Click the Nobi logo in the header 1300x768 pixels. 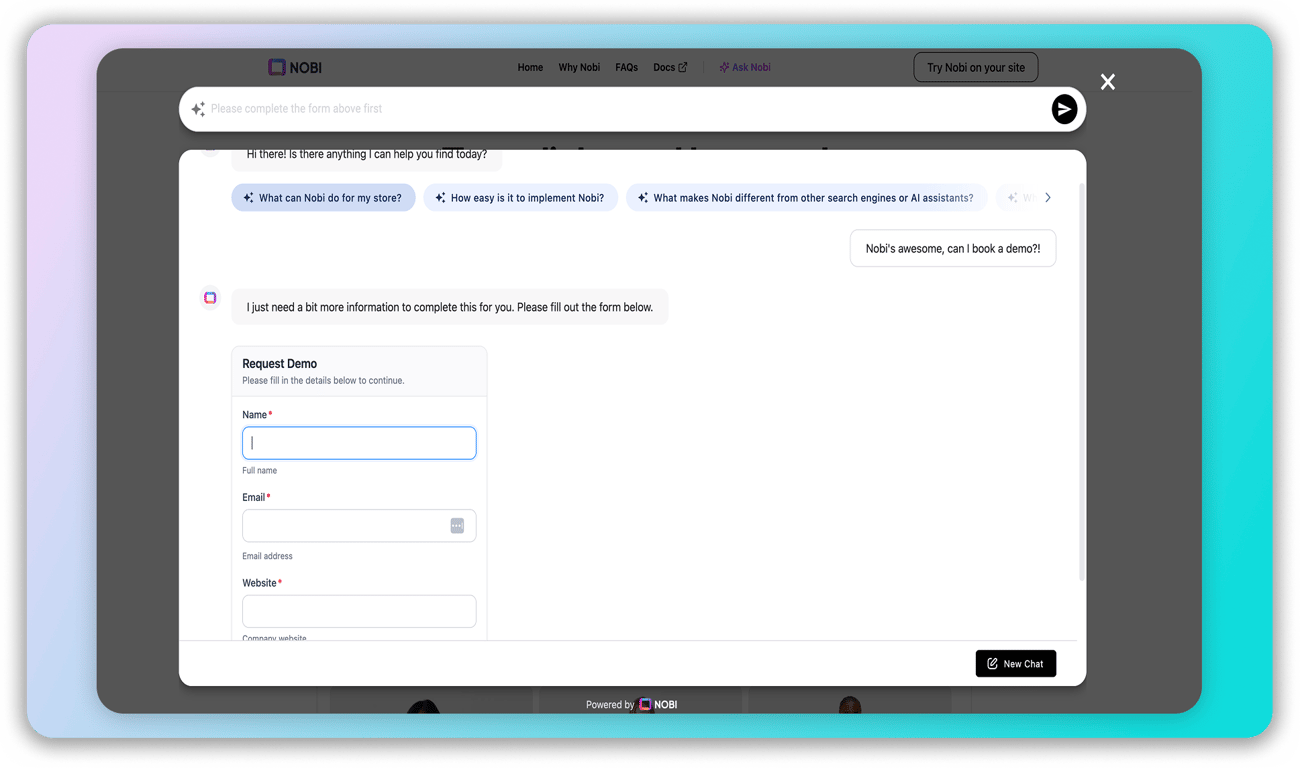[295, 67]
